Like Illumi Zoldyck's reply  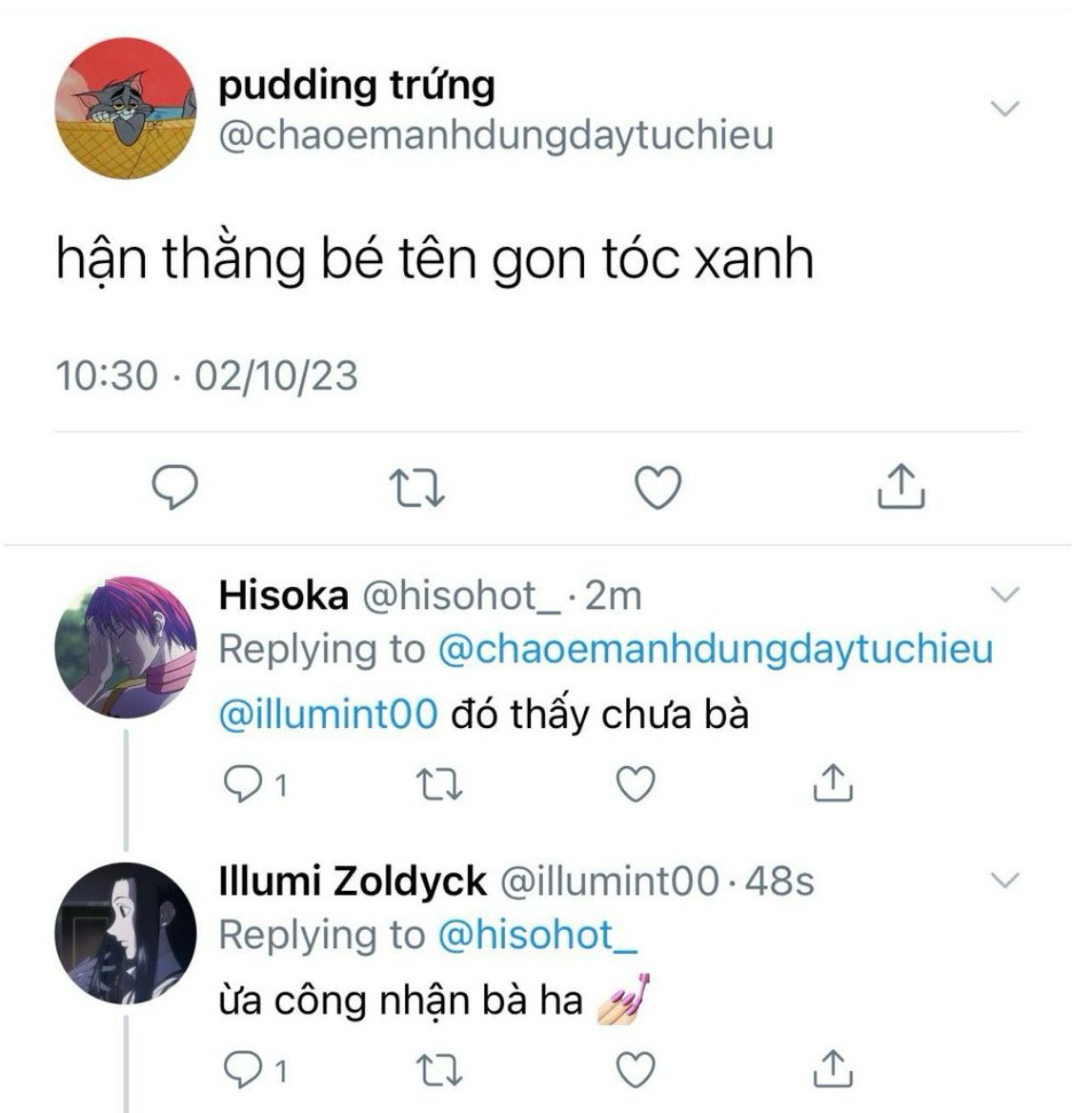(x=636, y=1070)
